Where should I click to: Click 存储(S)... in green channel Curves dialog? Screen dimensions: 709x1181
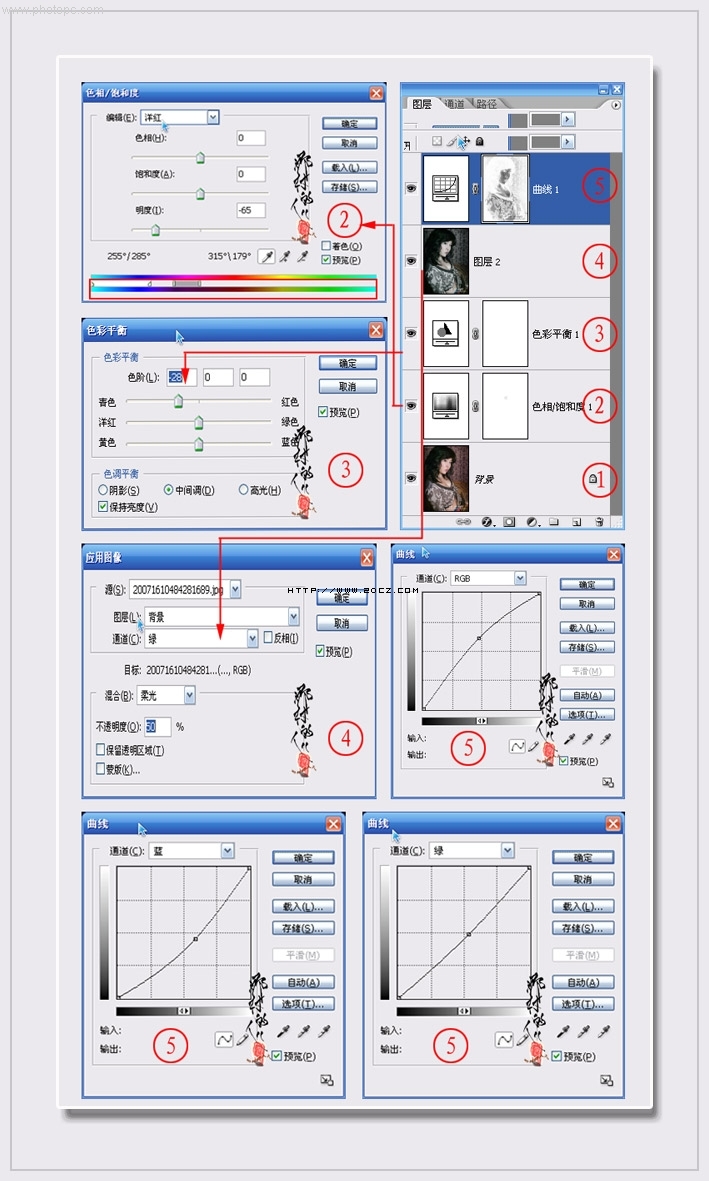(582, 928)
